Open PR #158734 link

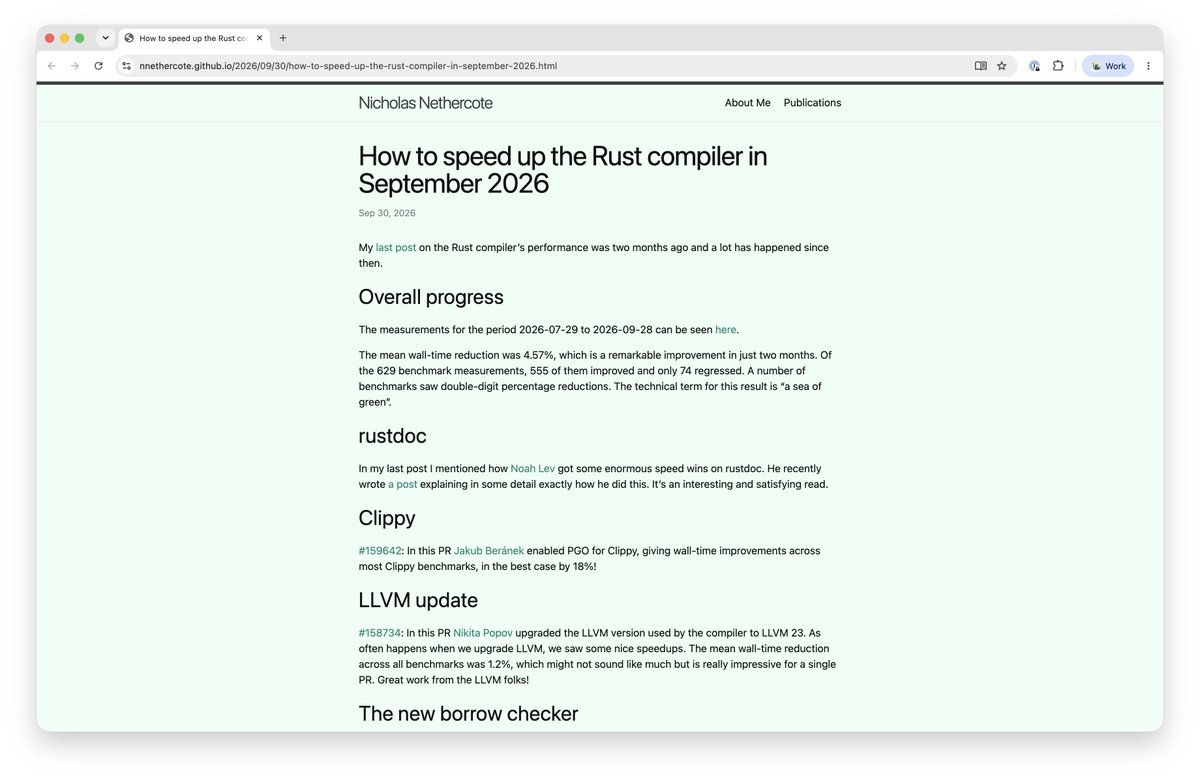(x=380, y=633)
